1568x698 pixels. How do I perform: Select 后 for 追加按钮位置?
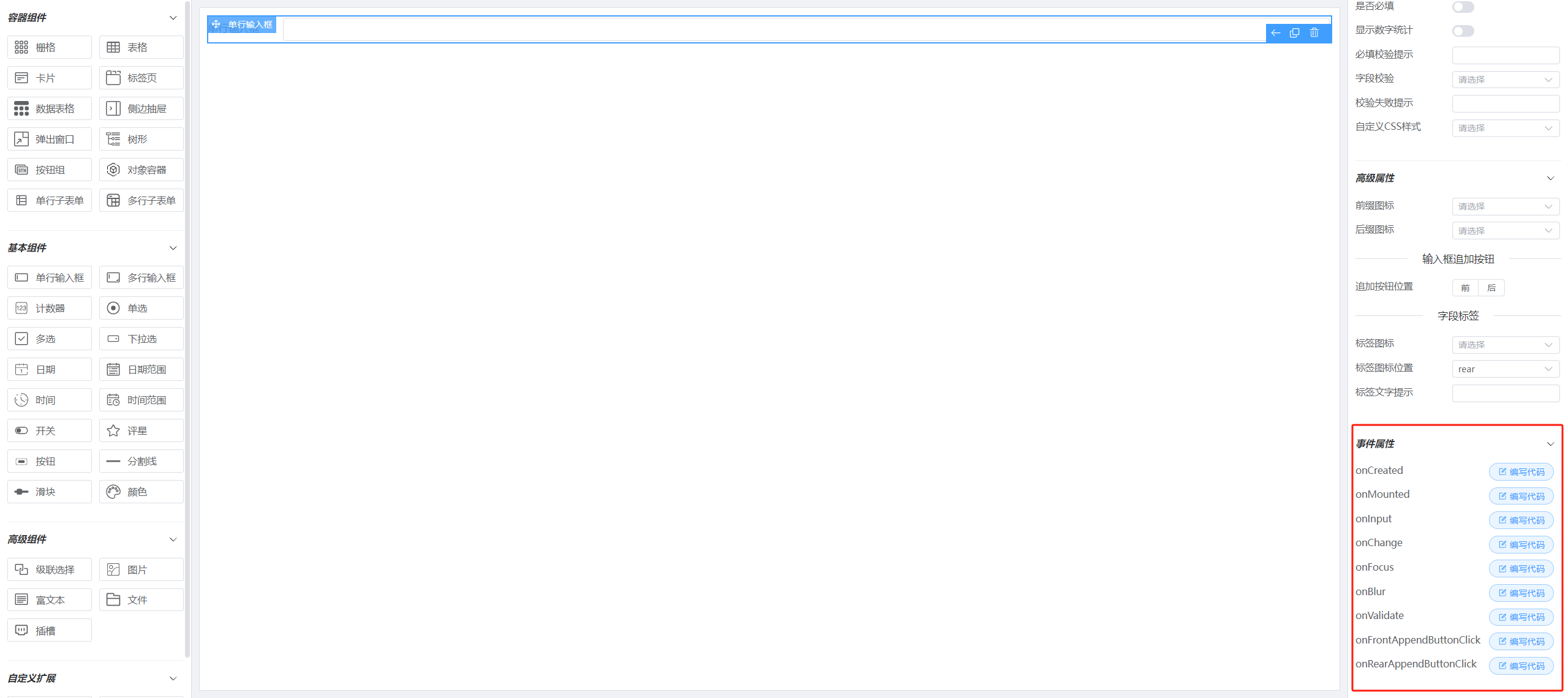[1491, 288]
